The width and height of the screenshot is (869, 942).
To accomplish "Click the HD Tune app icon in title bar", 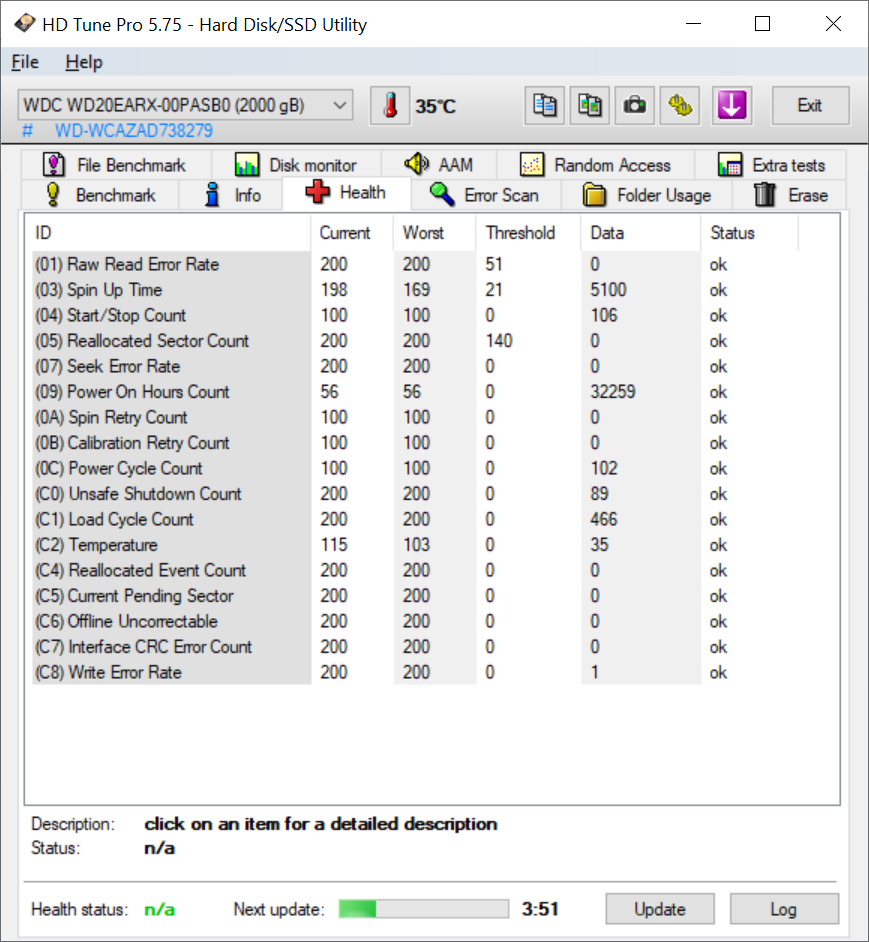I will tap(25, 24).
